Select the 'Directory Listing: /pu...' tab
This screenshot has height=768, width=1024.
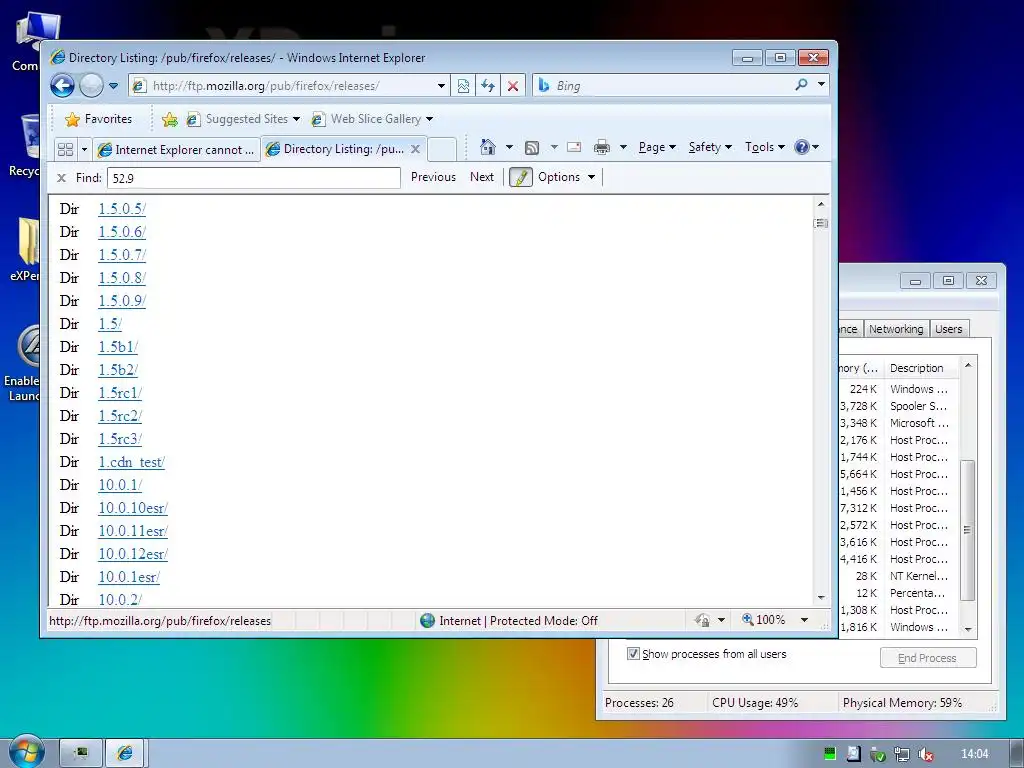click(336, 149)
